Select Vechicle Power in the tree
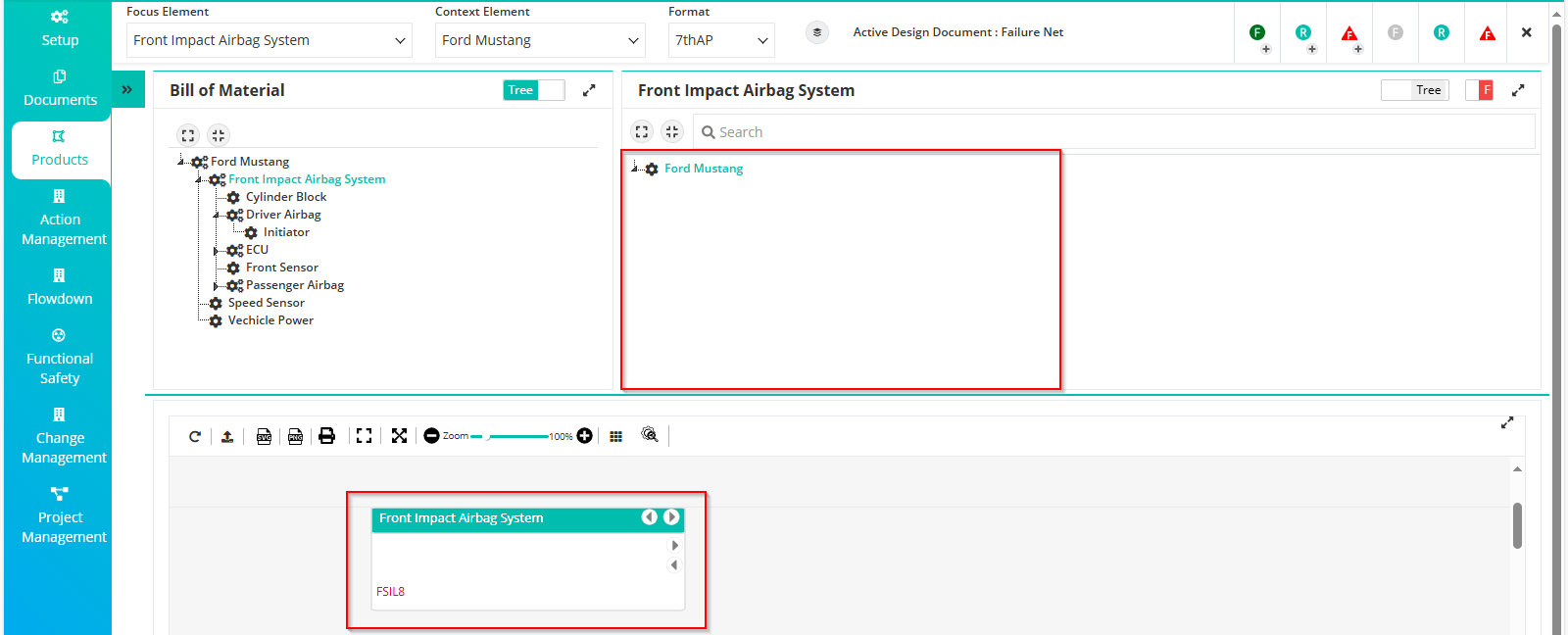The height and width of the screenshot is (635, 1568). point(271,320)
